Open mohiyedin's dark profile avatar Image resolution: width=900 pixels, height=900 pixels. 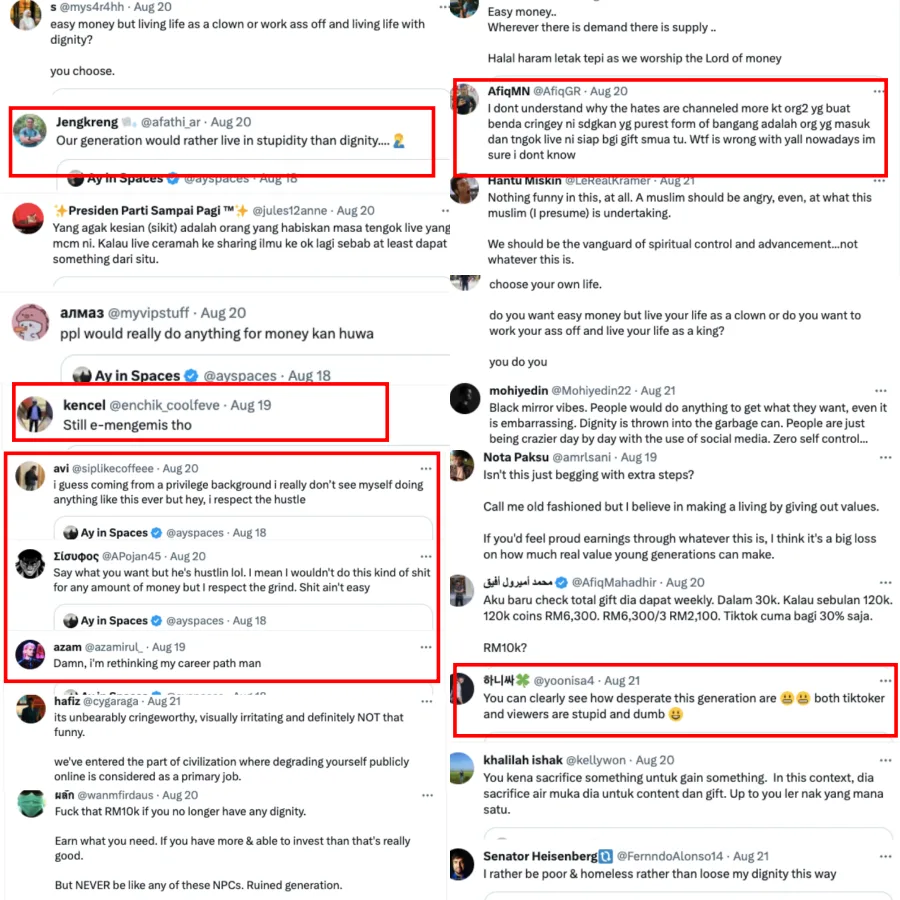tap(465, 398)
